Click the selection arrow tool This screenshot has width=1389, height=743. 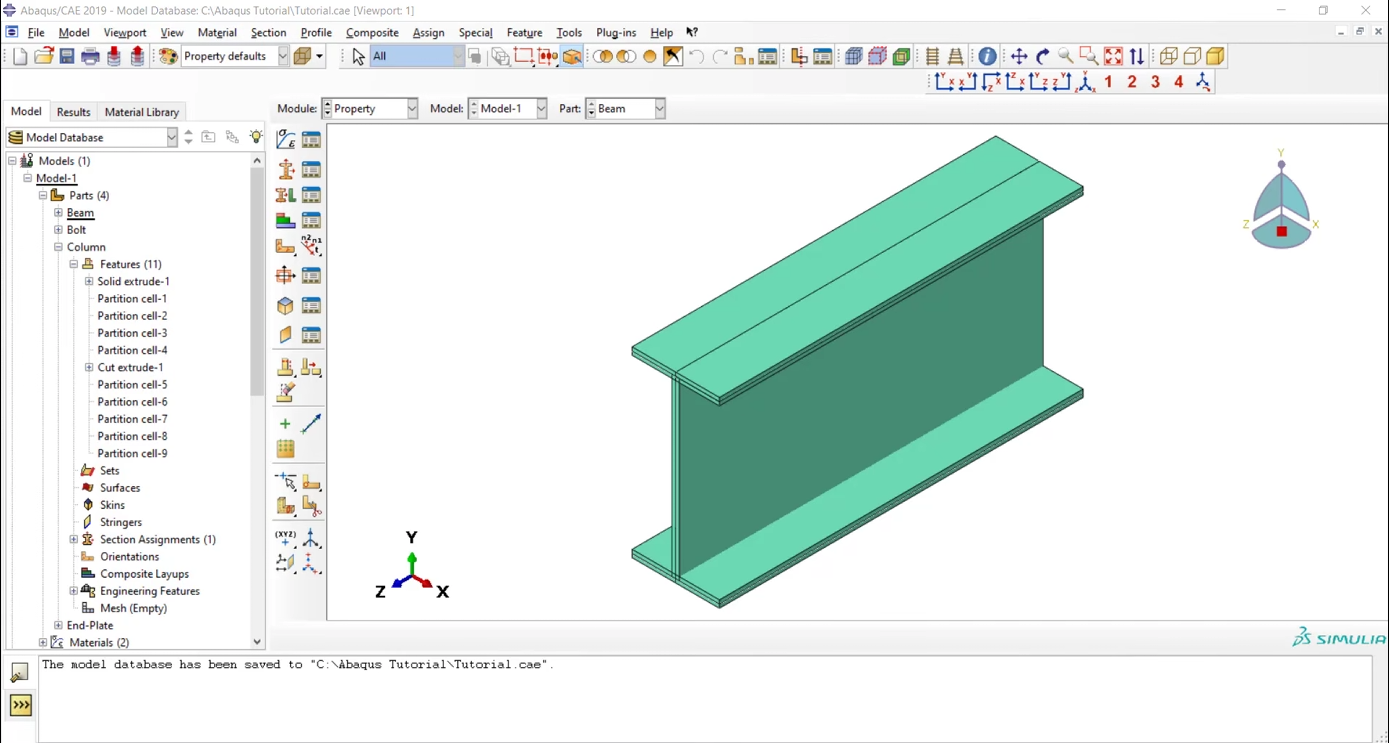coord(359,57)
